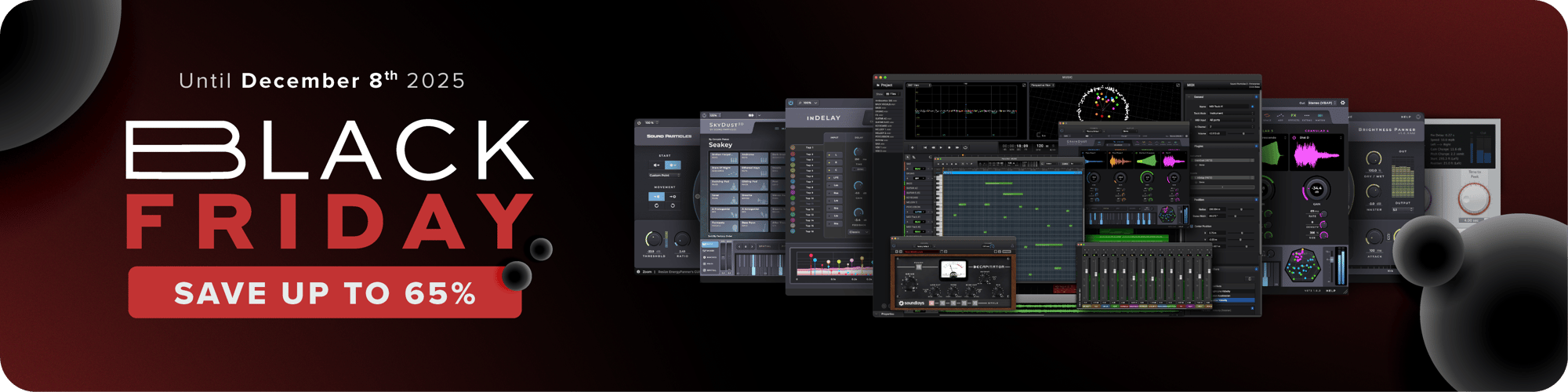This screenshot has height=392, width=1568.
Task: Click the Decapitator VU meter
Action: coord(953,269)
